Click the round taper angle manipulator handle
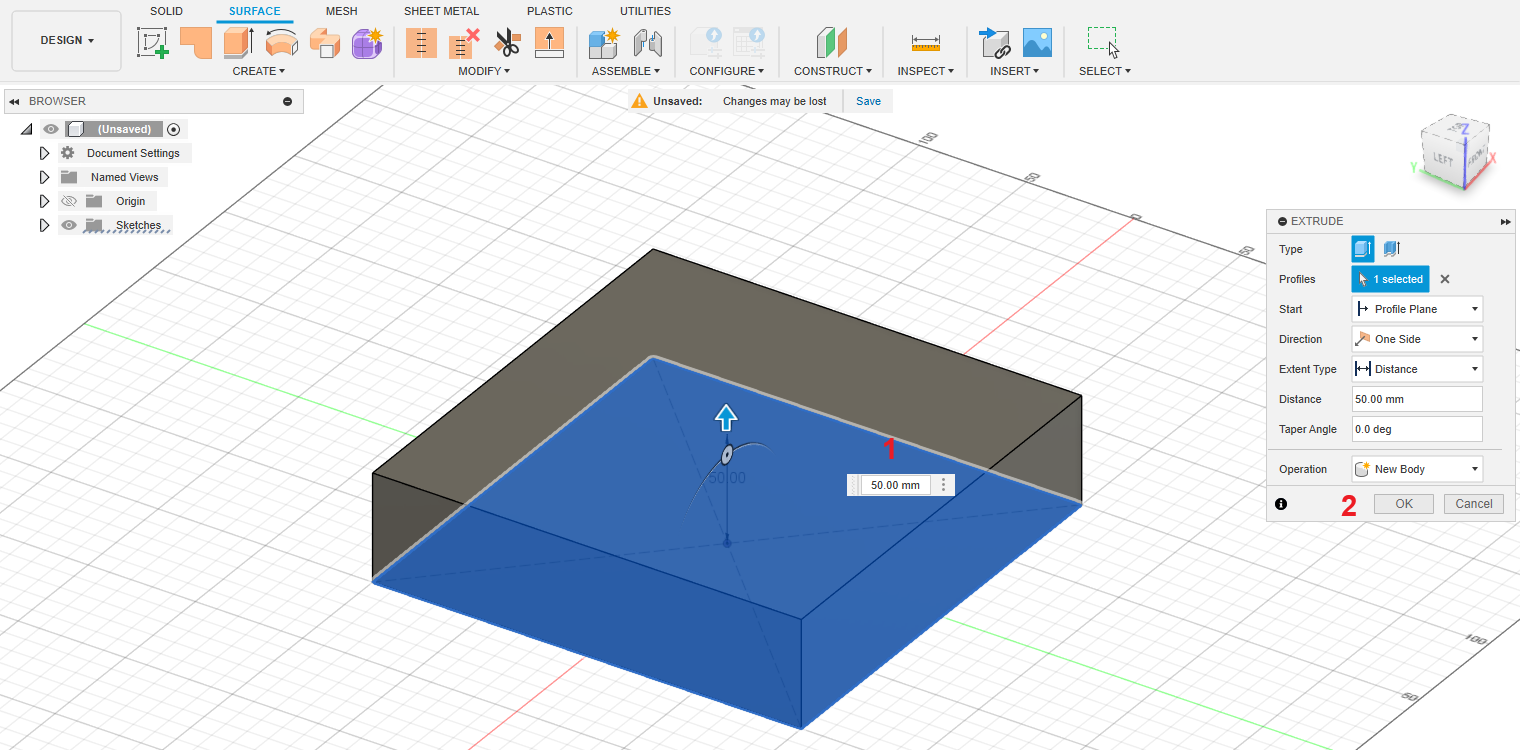Screen dimensions: 1520x750 click(x=728, y=455)
